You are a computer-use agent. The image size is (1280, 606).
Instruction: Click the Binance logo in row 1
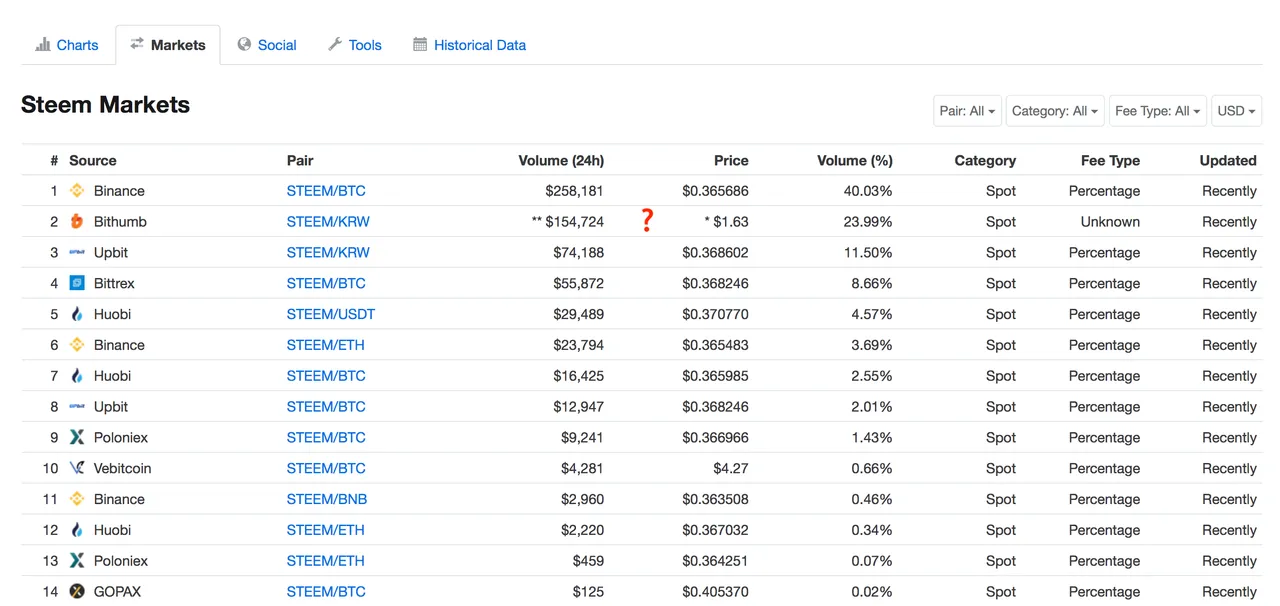tap(77, 191)
